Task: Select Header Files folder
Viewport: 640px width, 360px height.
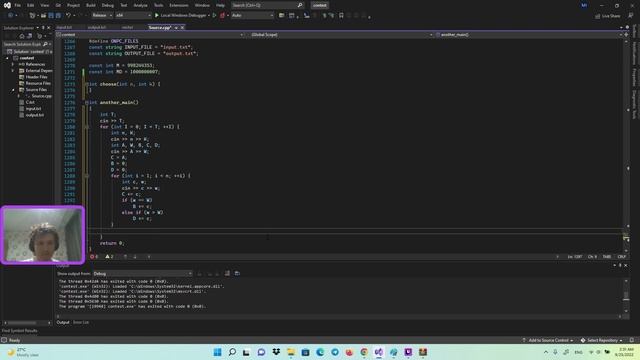Action: click(36, 77)
